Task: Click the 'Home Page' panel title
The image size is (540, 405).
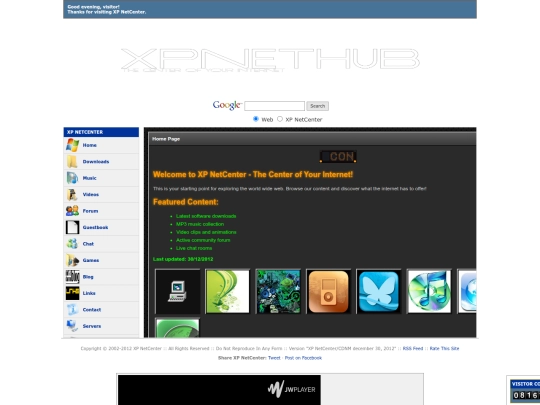Action: pyautogui.click(x=166, y=139)
